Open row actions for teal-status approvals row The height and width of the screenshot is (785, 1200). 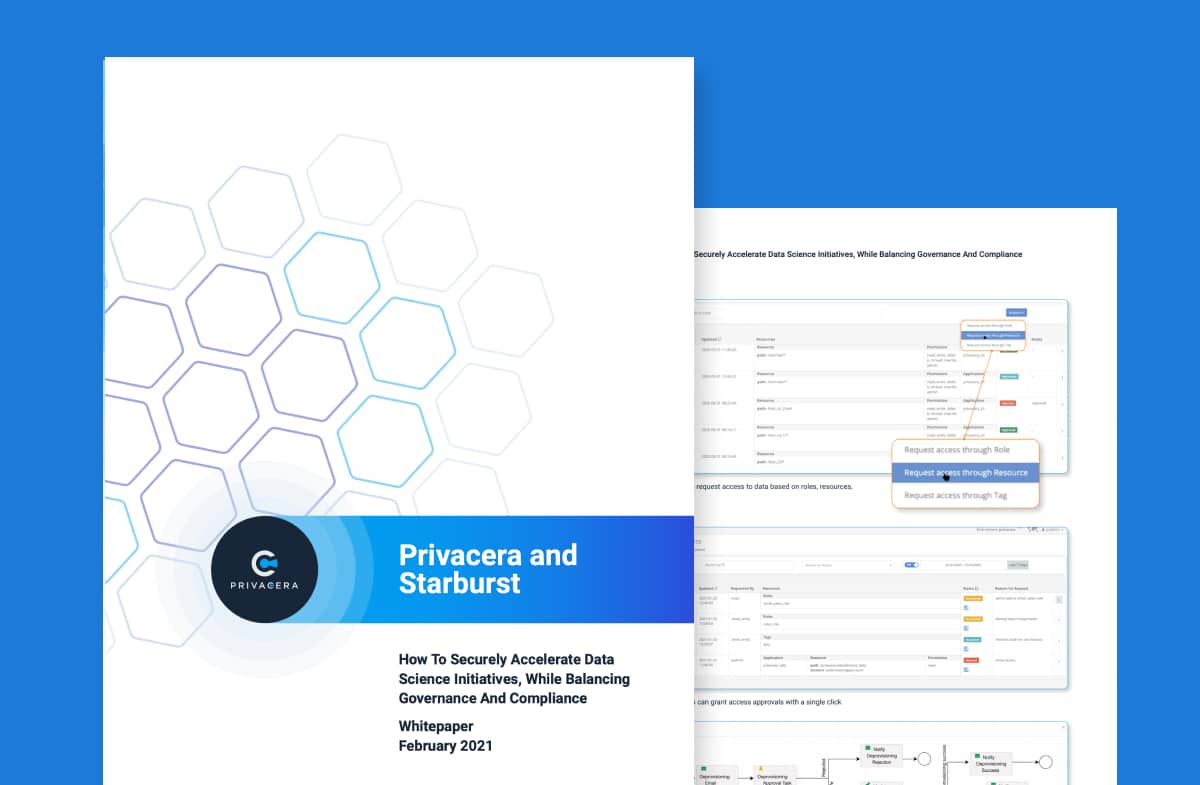[1059, 641]
